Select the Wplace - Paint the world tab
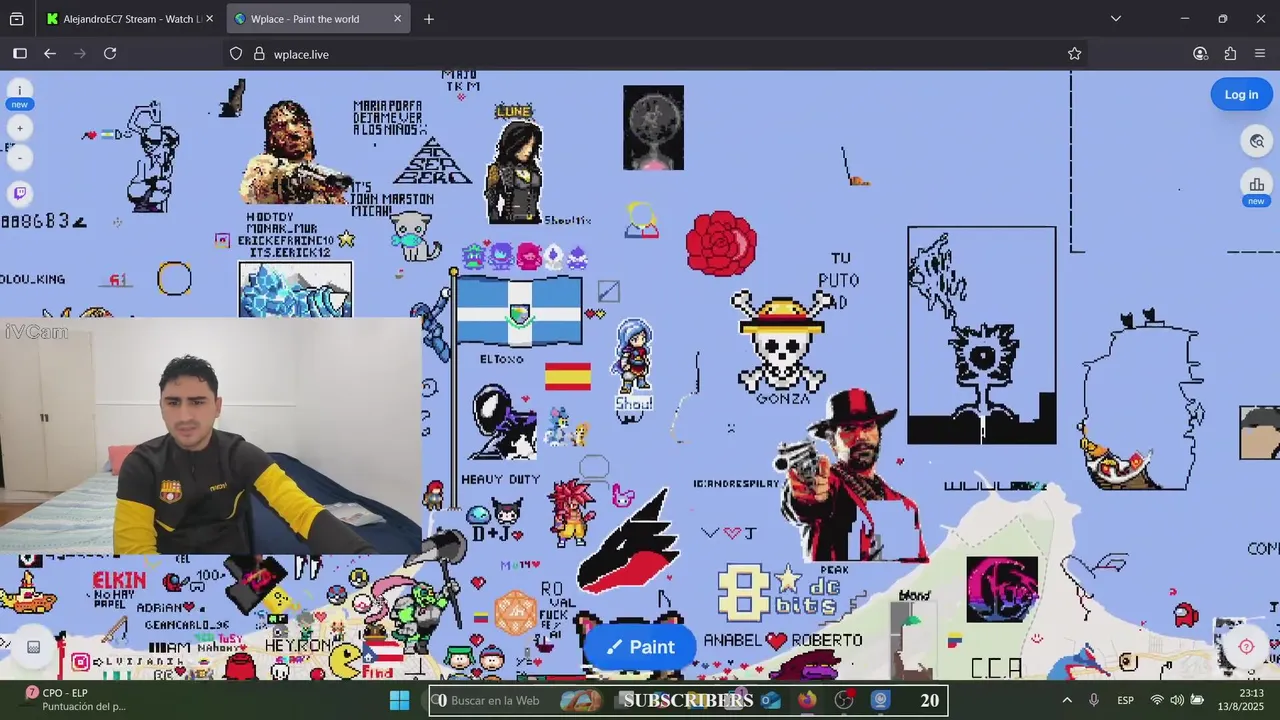This screenshot has width=1280, height=720. point(318,19)
